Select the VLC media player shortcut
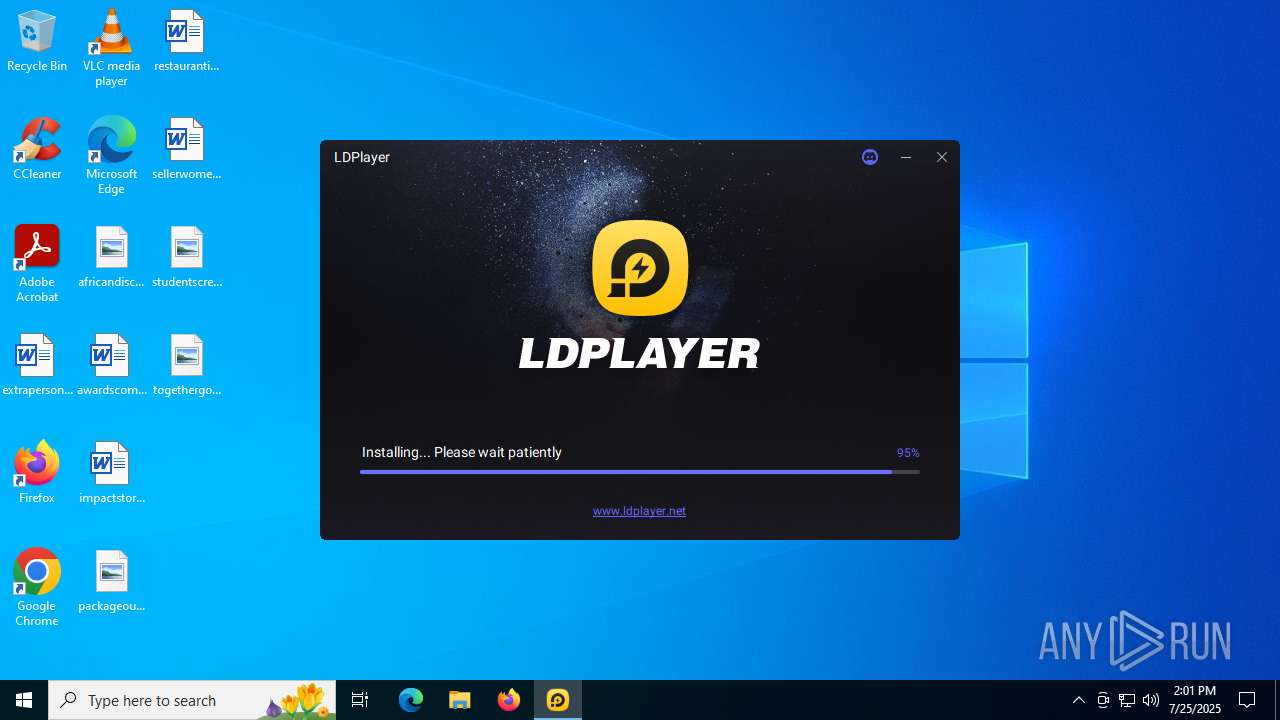This screenshot has width=1280, height=720. (111, 48)
